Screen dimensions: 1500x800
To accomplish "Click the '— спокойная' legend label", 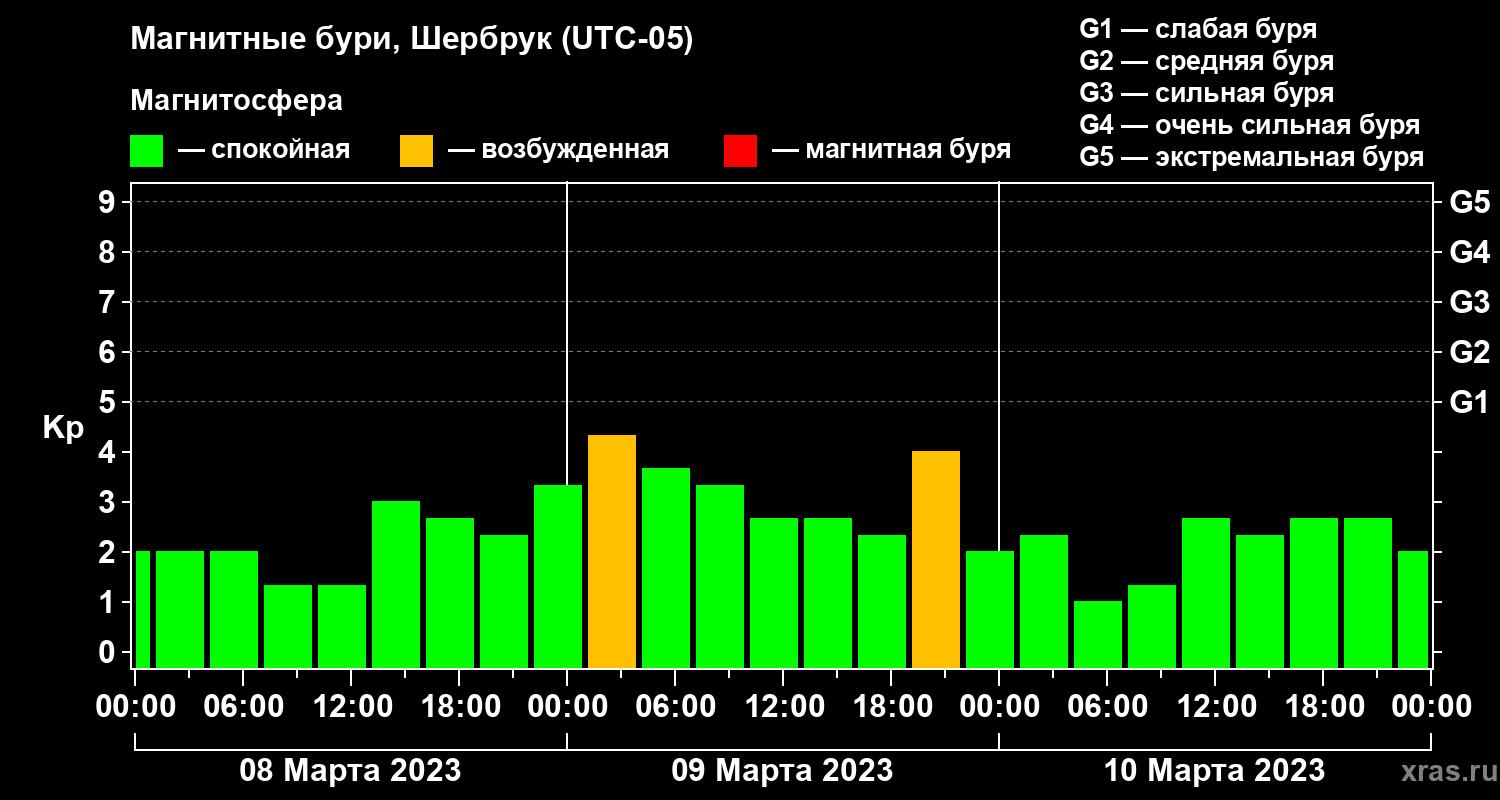I will coord(264,150).
